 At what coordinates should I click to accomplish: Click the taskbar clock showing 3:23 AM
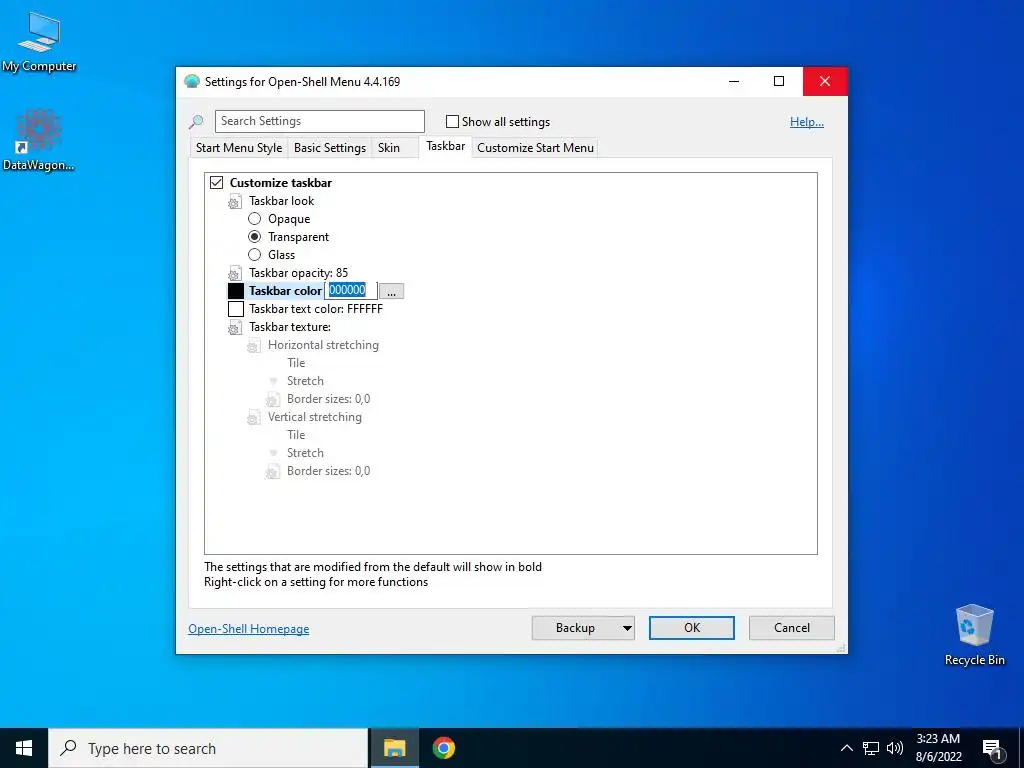pos(938,748)
